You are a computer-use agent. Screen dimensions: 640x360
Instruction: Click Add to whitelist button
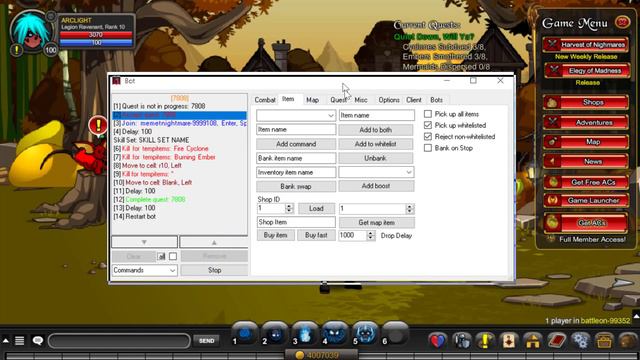376,144
